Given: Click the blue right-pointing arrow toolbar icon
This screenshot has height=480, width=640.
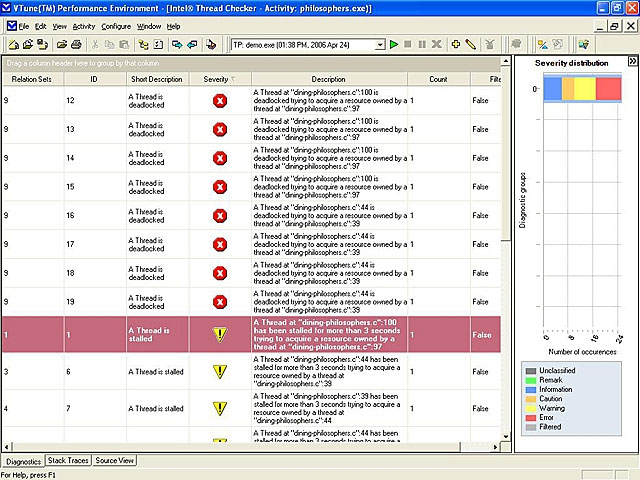Looking at the screenshot, I should click(x=177, y=44).
